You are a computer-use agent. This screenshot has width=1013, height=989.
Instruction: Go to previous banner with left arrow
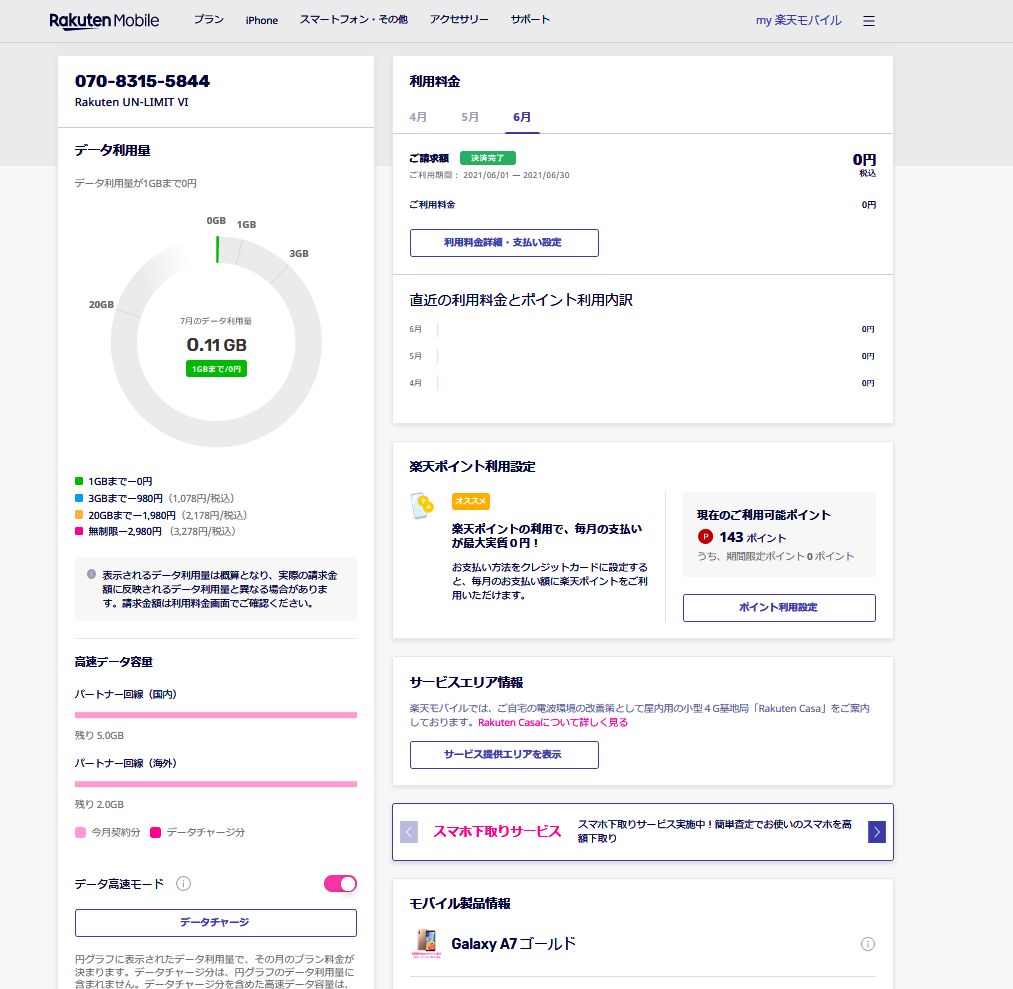click(409, 832)
